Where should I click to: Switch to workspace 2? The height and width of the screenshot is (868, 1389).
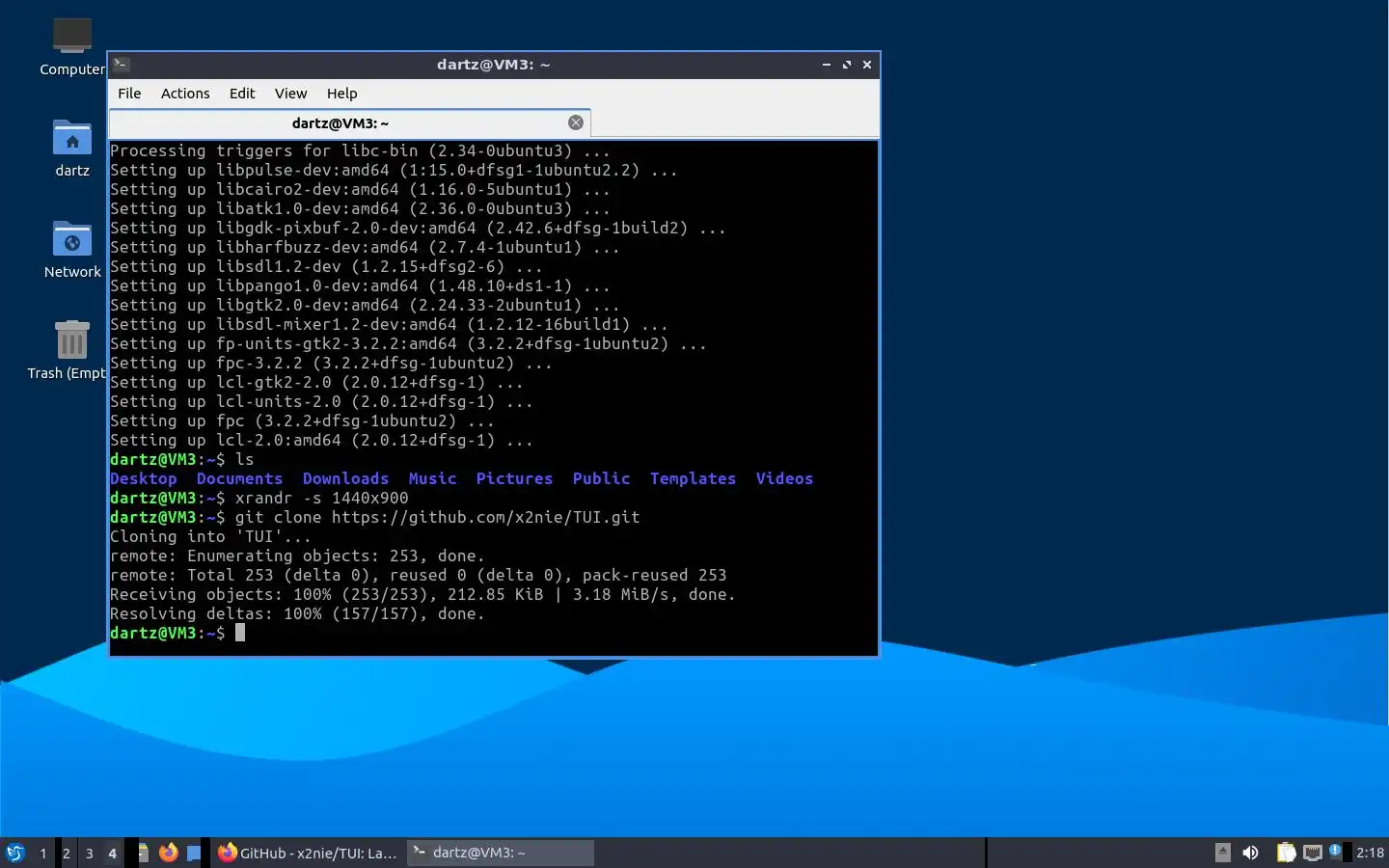click(66, 853)
